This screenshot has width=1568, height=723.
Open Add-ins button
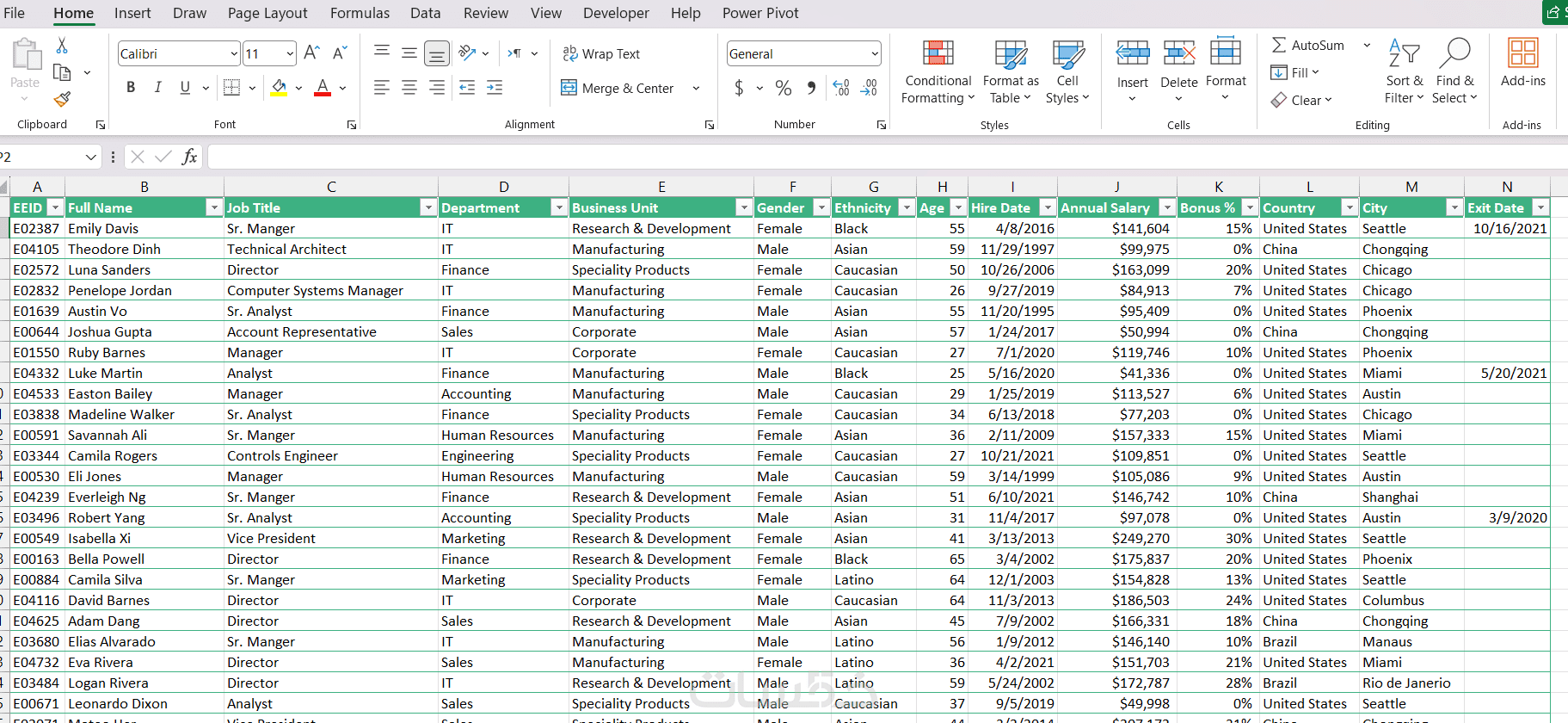coord(1522,63)
